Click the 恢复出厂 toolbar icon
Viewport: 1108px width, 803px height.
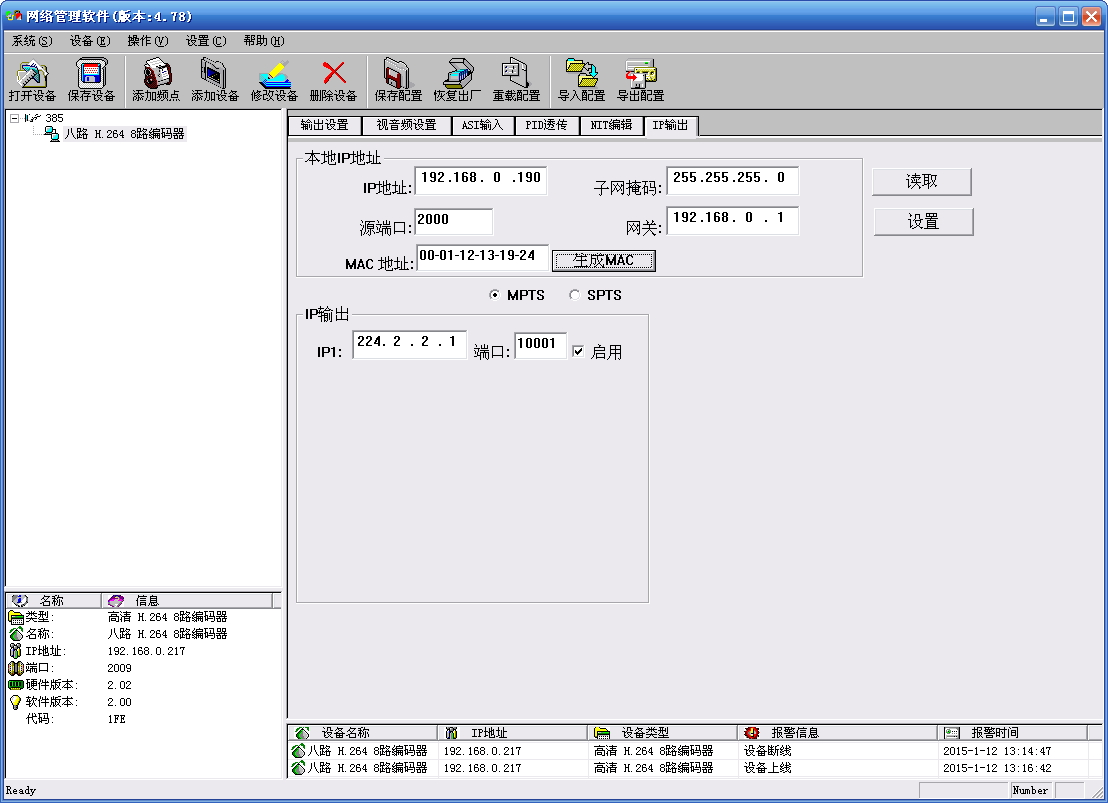457,80
